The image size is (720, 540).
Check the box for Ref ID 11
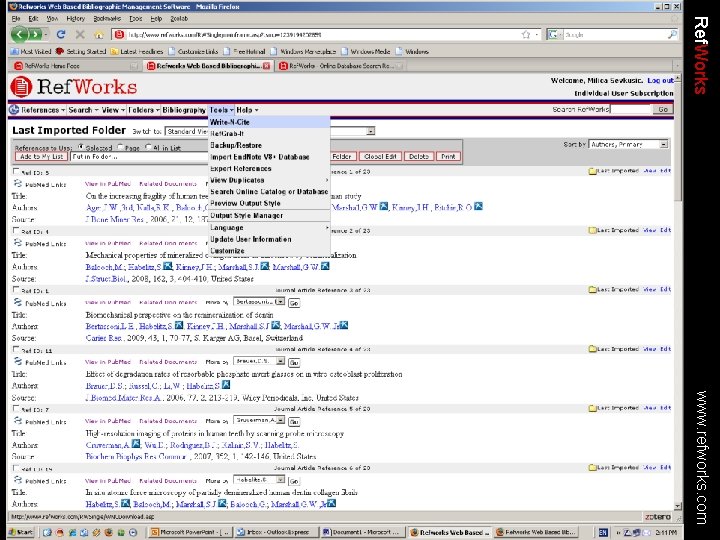tap(16, 349)
